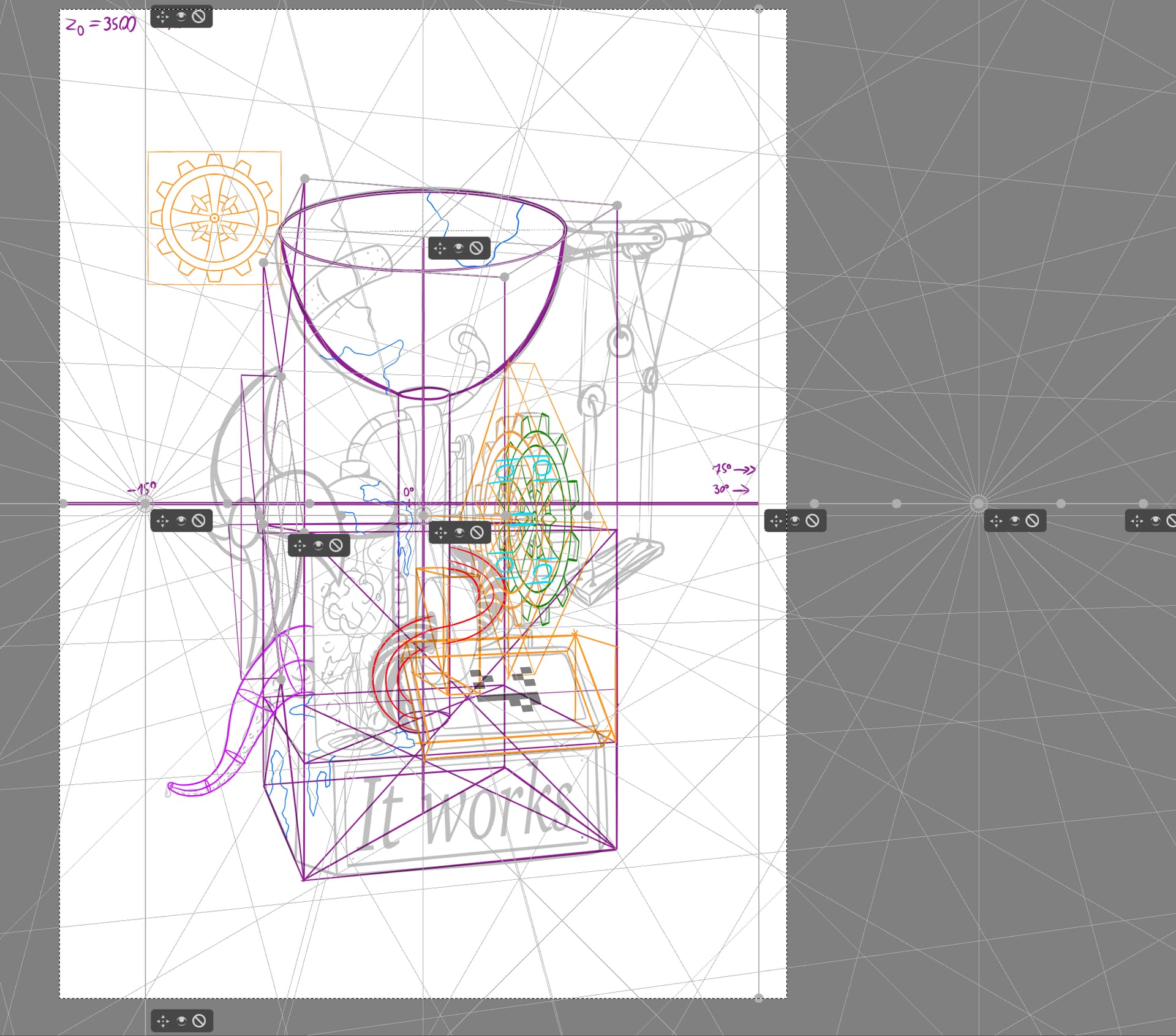Click delete icon on widget below 0° point
The width and height of the screenshot is (1176, 1036).
tap(477, 533)
